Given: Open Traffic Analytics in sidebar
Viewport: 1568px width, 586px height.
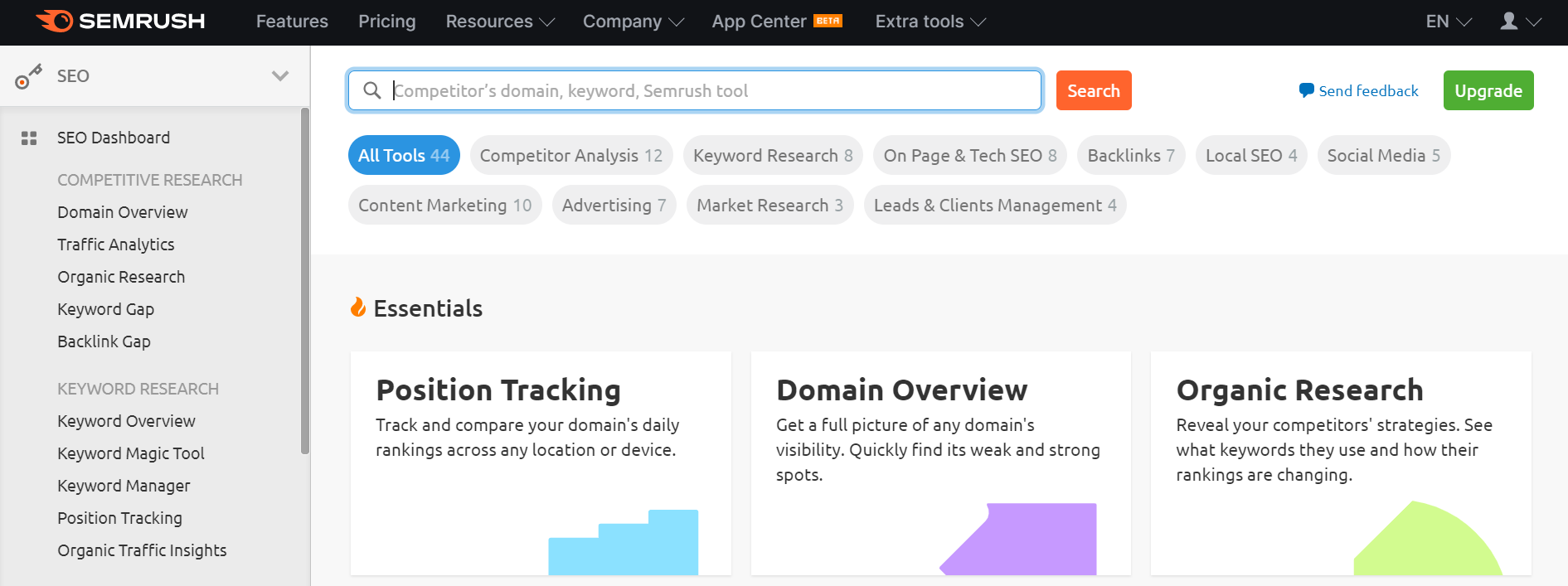Looking at the screenshot, I should [116, 245].
